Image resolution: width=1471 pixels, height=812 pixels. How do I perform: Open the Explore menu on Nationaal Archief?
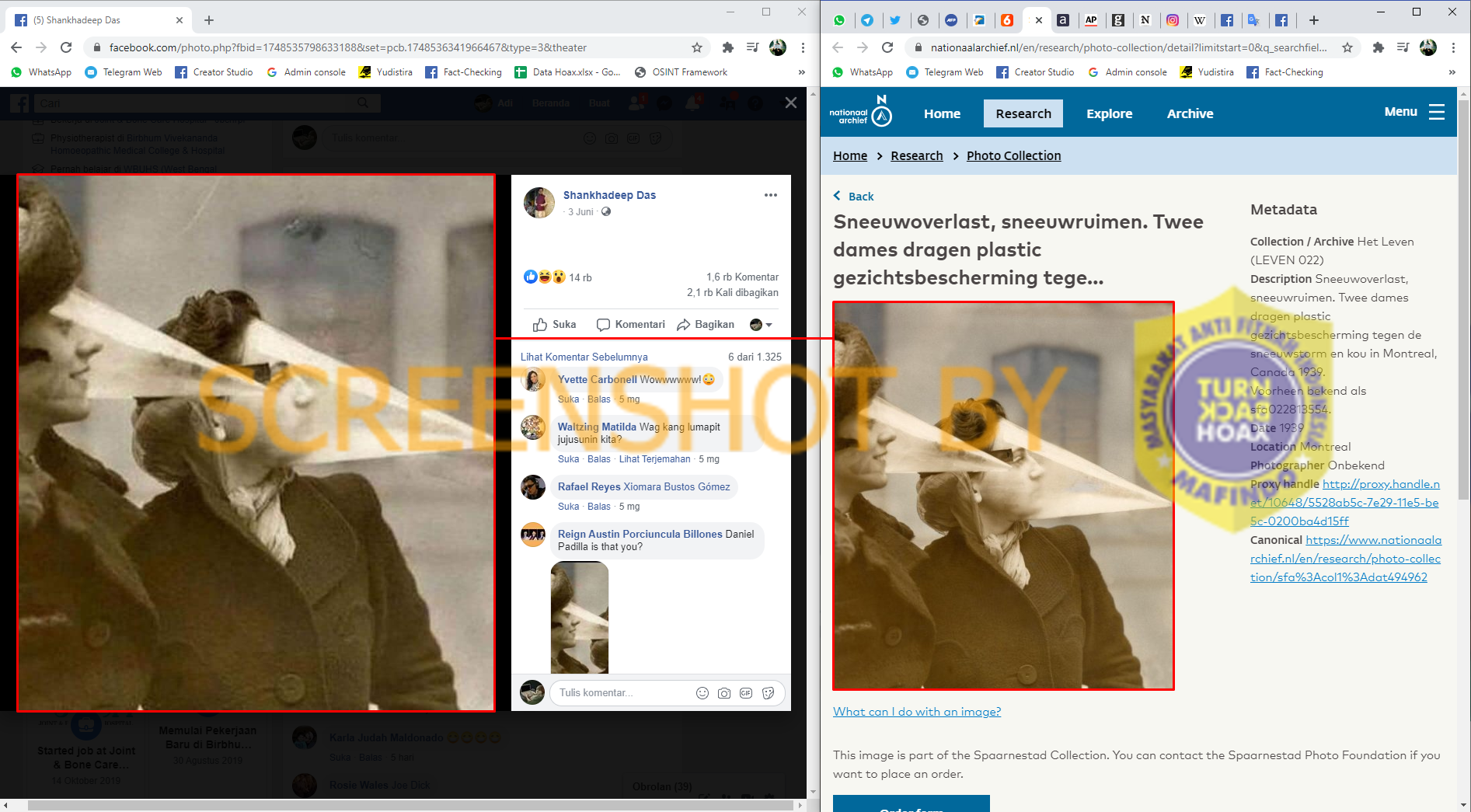coord(1109,113)
